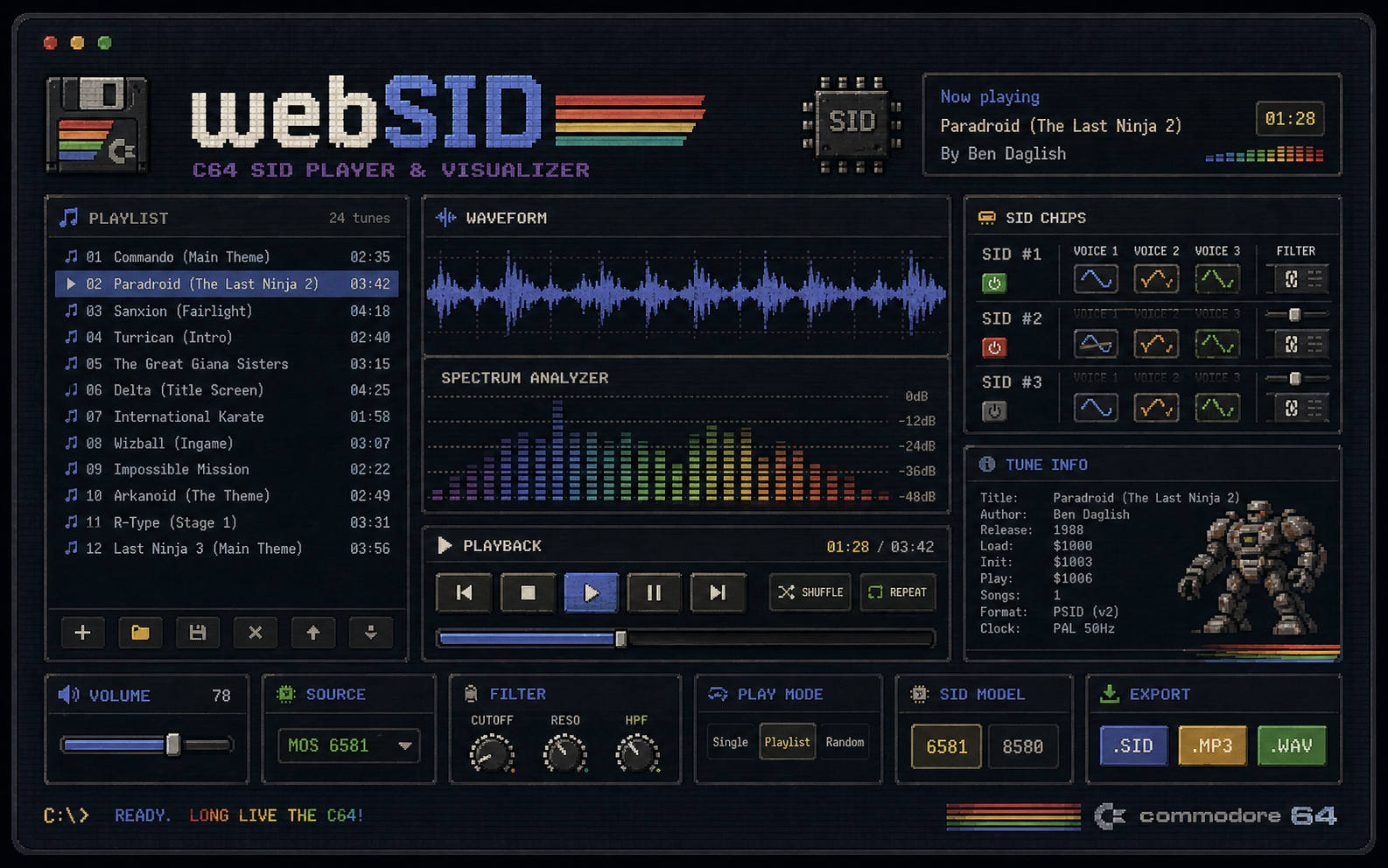The image size is (1388, 868).
Task: Click the robot artwork in Tune Info
Action: point(1251,567)
